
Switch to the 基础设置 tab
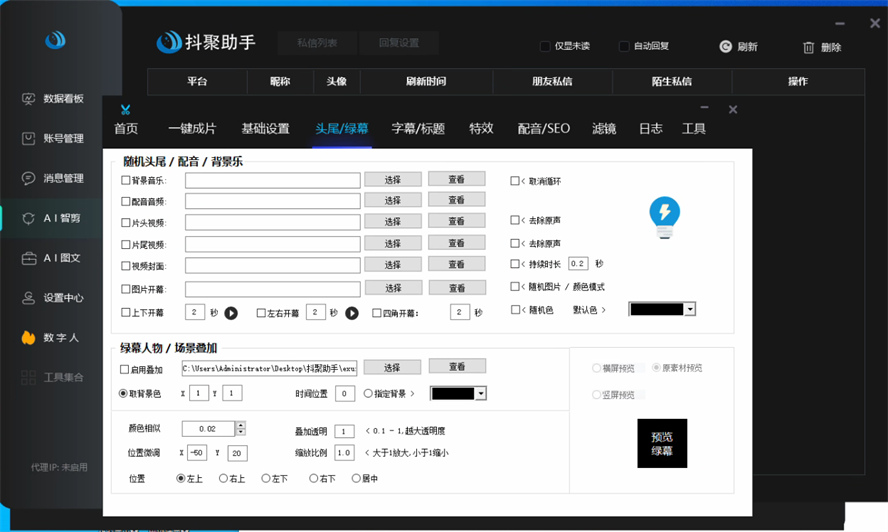coord(266,129)
